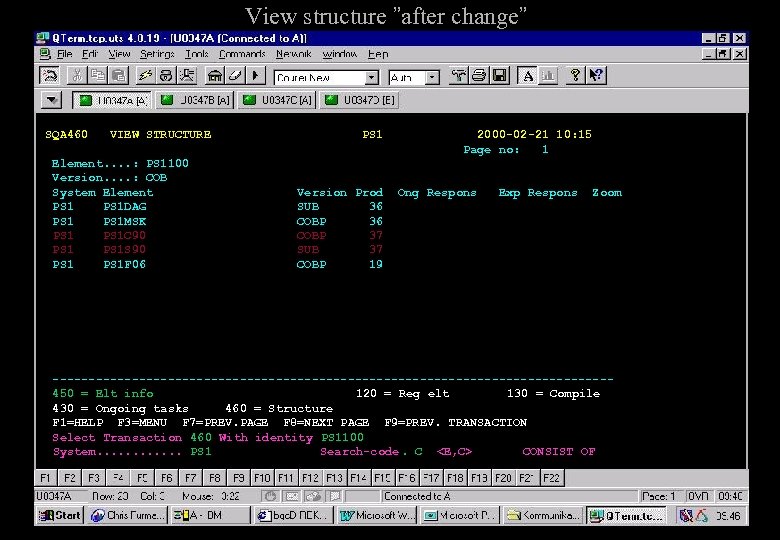This screenshot has width=780, height=540.
Task: Open the Commands menu
Action: [x=242, y=54]
